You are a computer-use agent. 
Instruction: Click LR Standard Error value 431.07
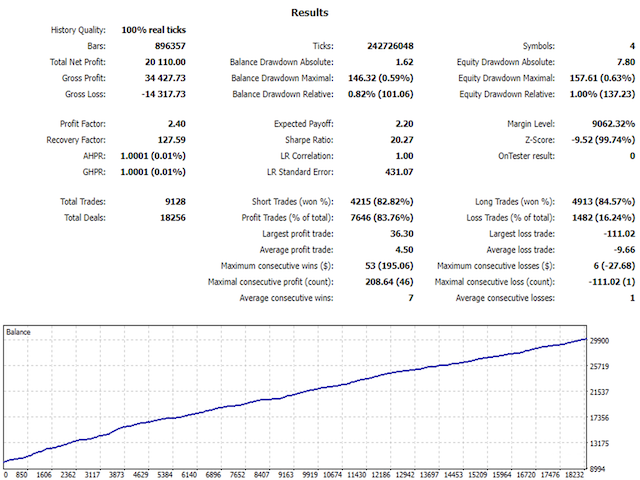[x=399, y=172]
